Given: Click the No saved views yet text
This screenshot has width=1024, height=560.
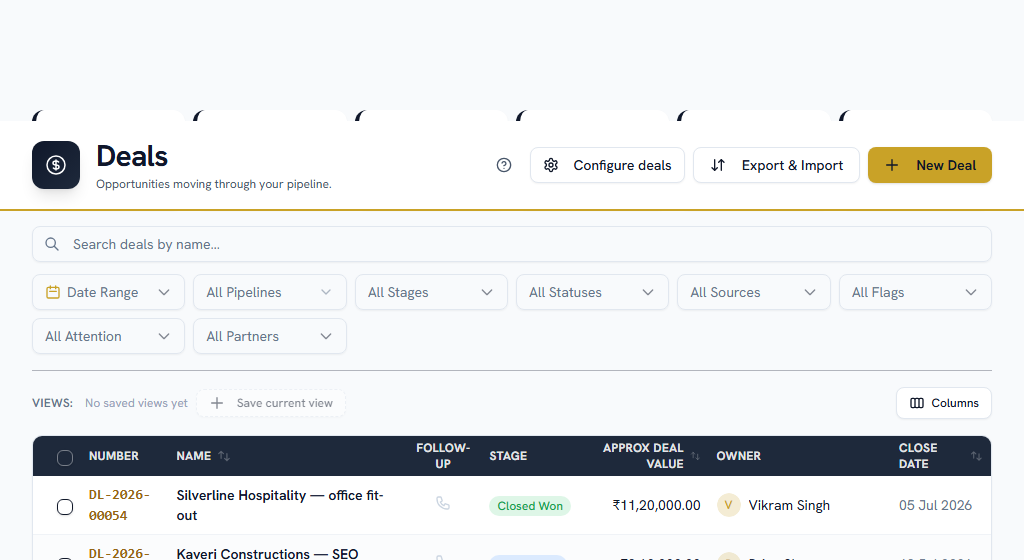Looking at the screenshot, I should coord(136,403).
